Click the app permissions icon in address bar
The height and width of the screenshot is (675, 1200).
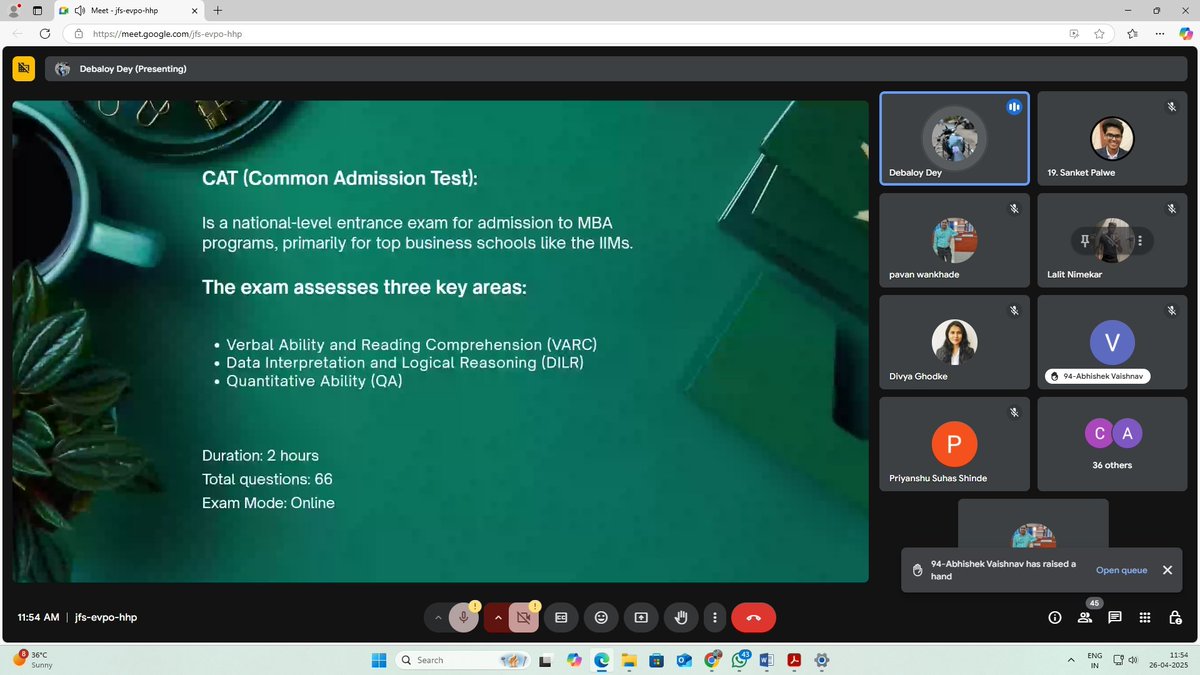(x=1074, y=33)
